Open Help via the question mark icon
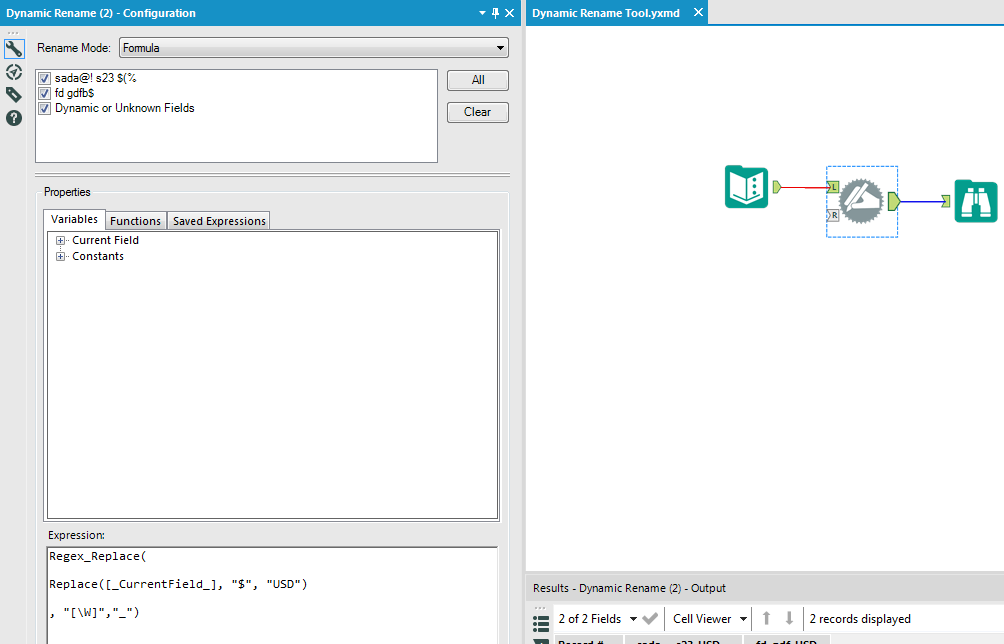Screen dimensions: 1004x644 [x=13, y=118]
